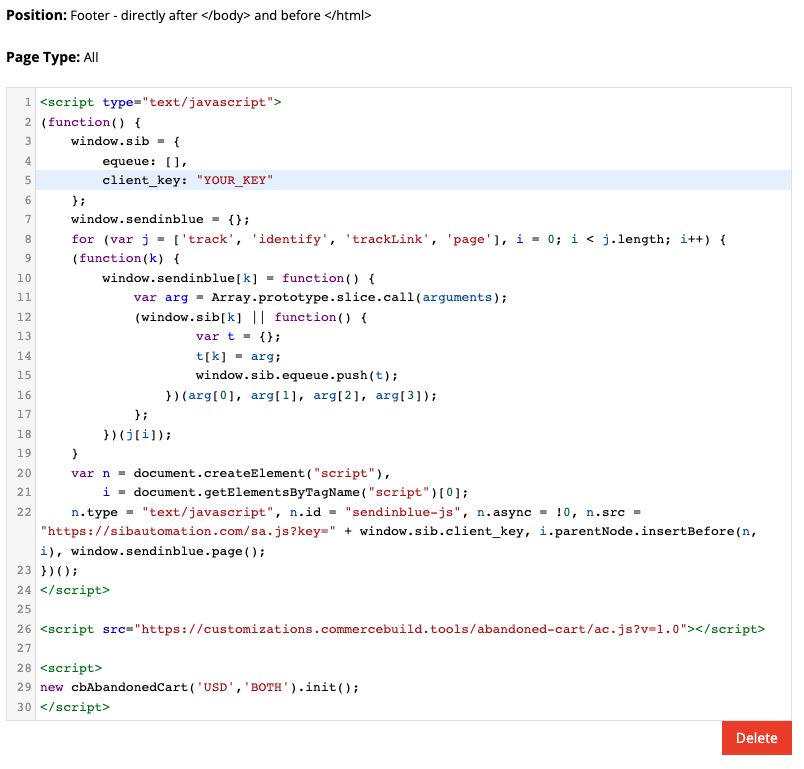Click window.sib.equeue.push(t) on line 15
The width and height of the screenshot is (804, 769).
coord(297,375)
